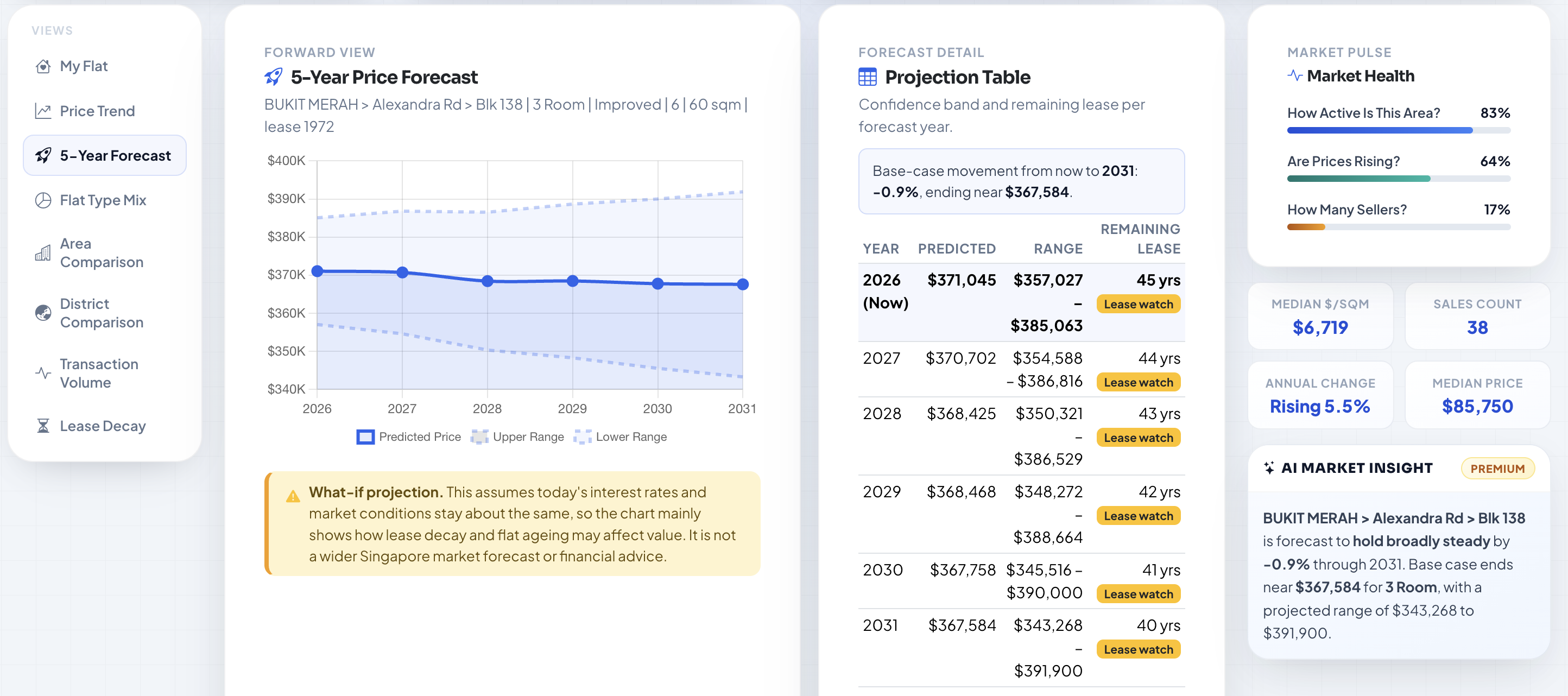Click the 2030 predicted price data point

658,283
